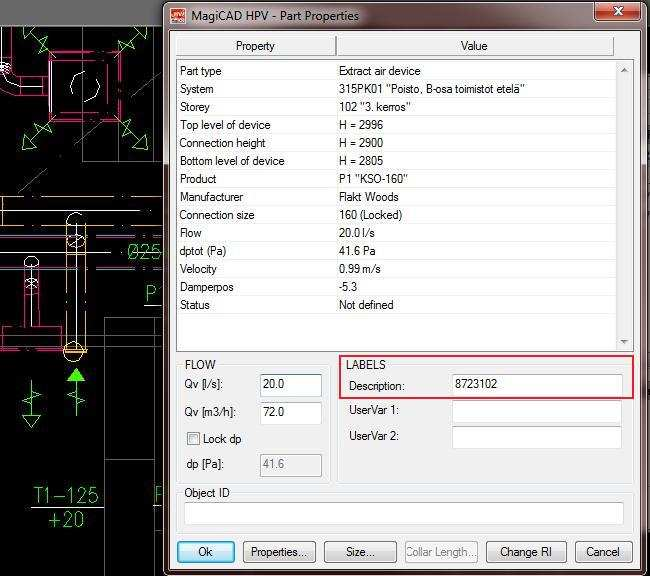Screen dimensions: 650x576
Task: Click the disabled Collar Length... button
Action: click(x=441, y=552)
